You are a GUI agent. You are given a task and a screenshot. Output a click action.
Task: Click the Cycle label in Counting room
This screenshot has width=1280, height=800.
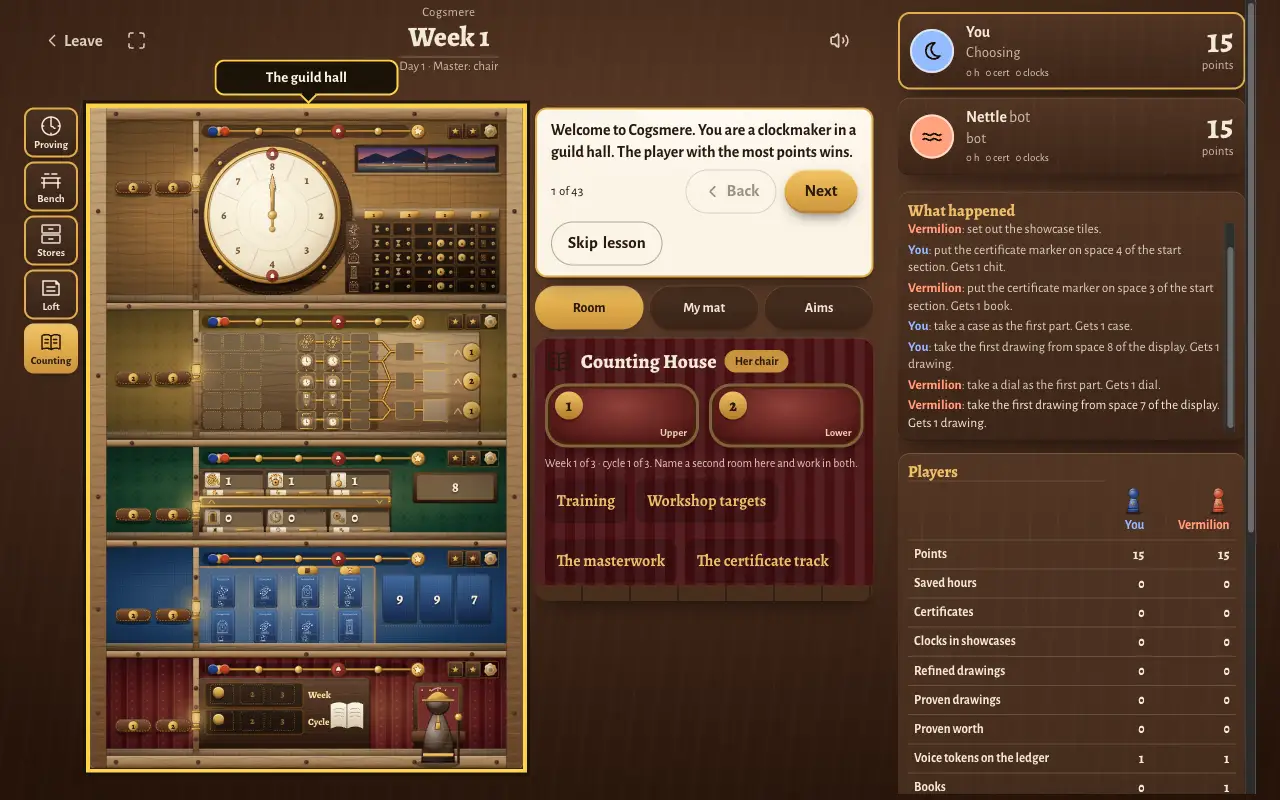pos(318,722)
